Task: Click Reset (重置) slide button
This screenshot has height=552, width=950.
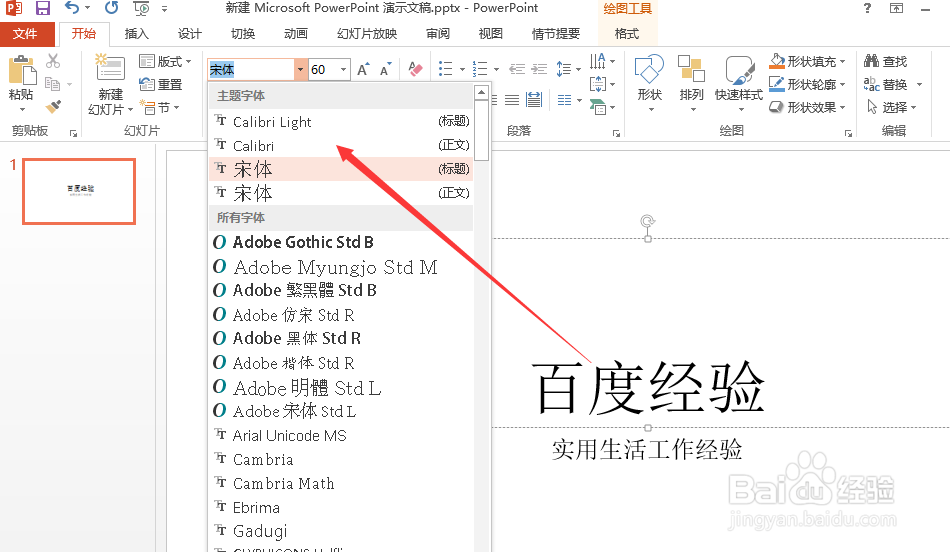Action: (161, 84)
